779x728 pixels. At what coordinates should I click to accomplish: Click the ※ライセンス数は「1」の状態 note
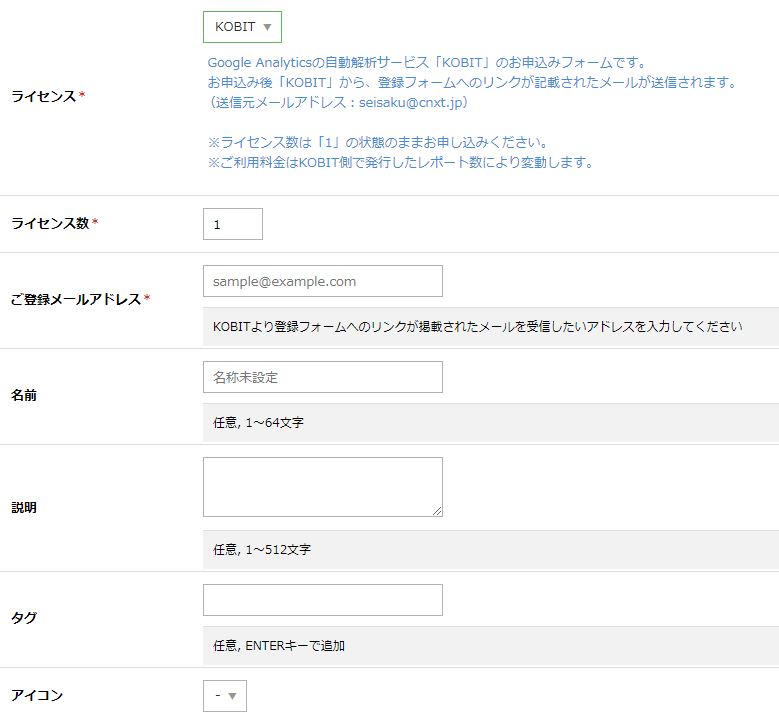[x=379, y=143]
